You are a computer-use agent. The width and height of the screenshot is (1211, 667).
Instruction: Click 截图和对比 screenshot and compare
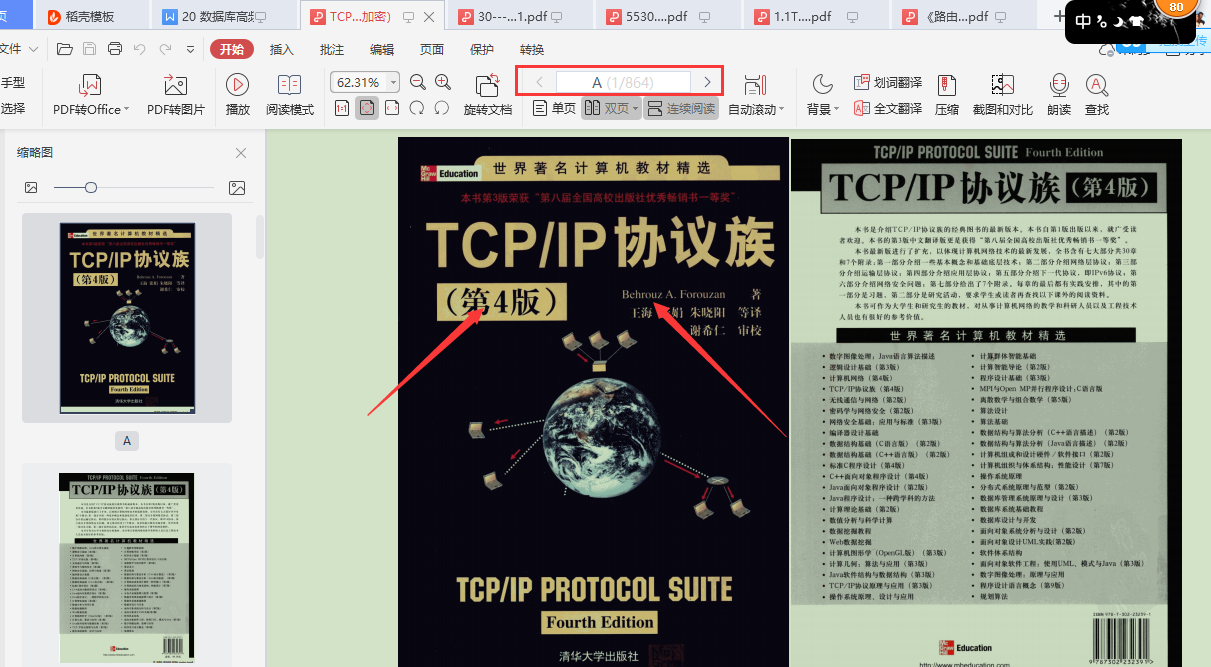tap(1003, 96)
